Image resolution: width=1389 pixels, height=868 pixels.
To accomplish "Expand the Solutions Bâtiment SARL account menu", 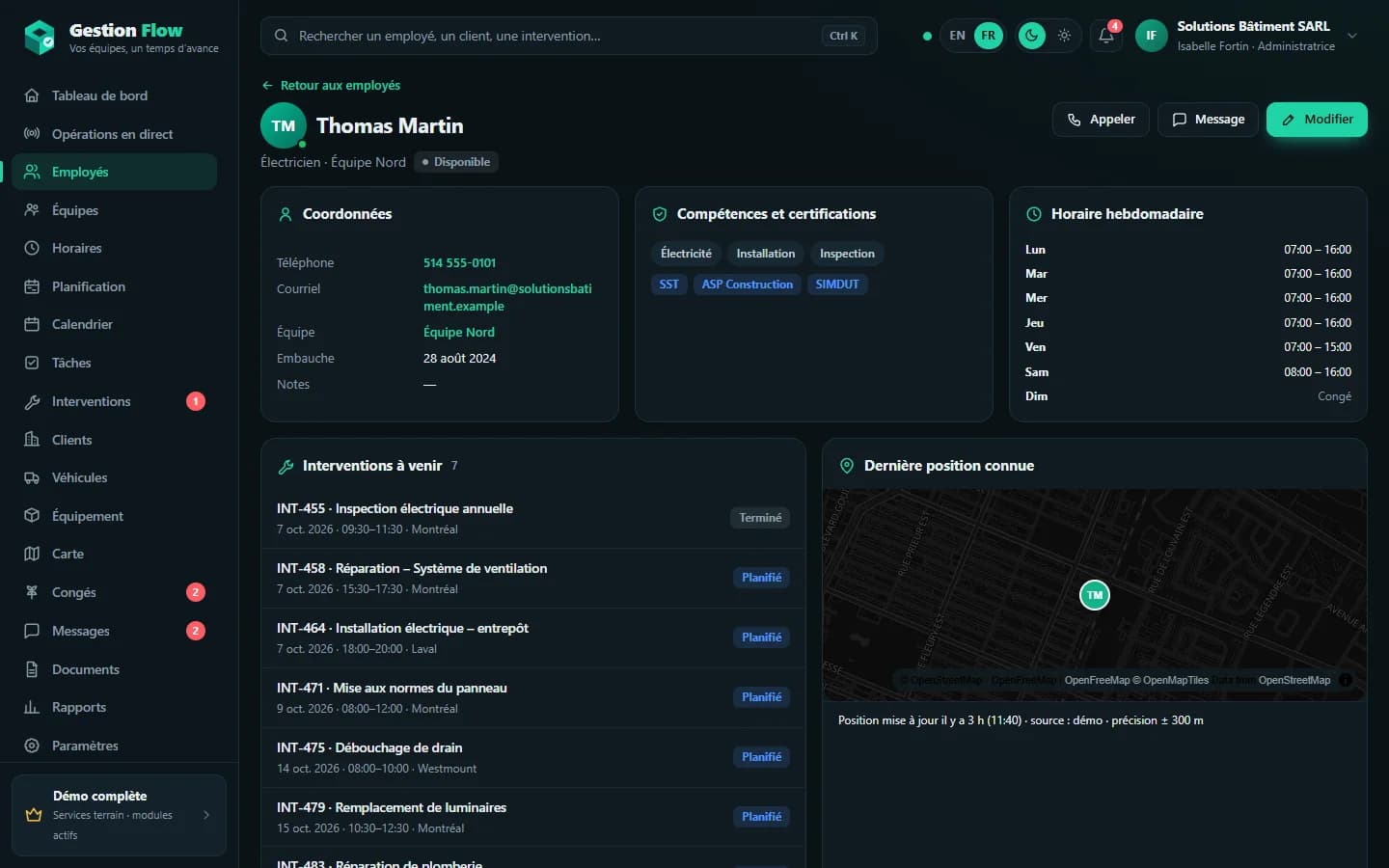I will [1352, 36].
